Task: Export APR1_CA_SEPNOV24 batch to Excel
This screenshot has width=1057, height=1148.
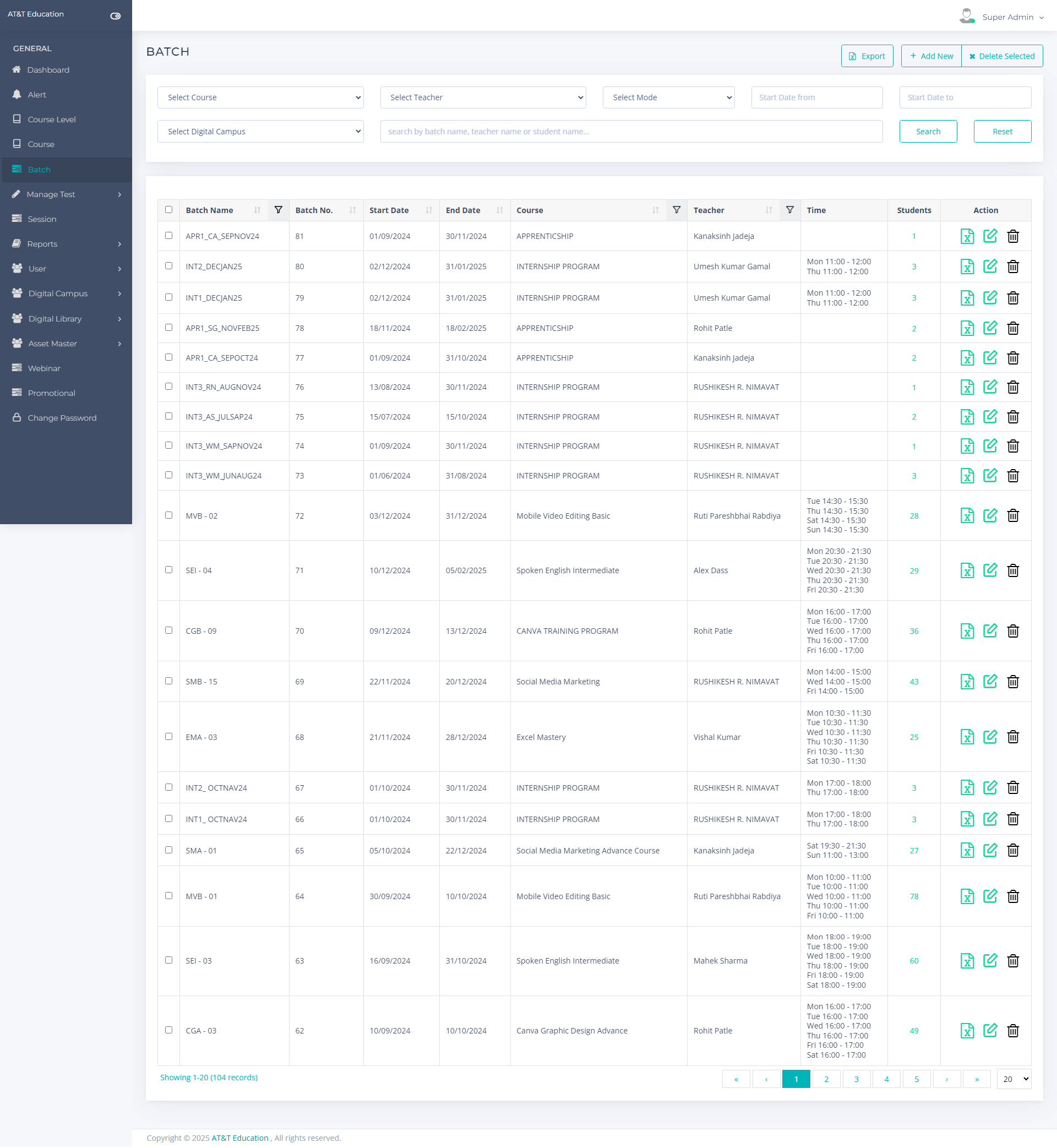Action: [x=967, y=236]
